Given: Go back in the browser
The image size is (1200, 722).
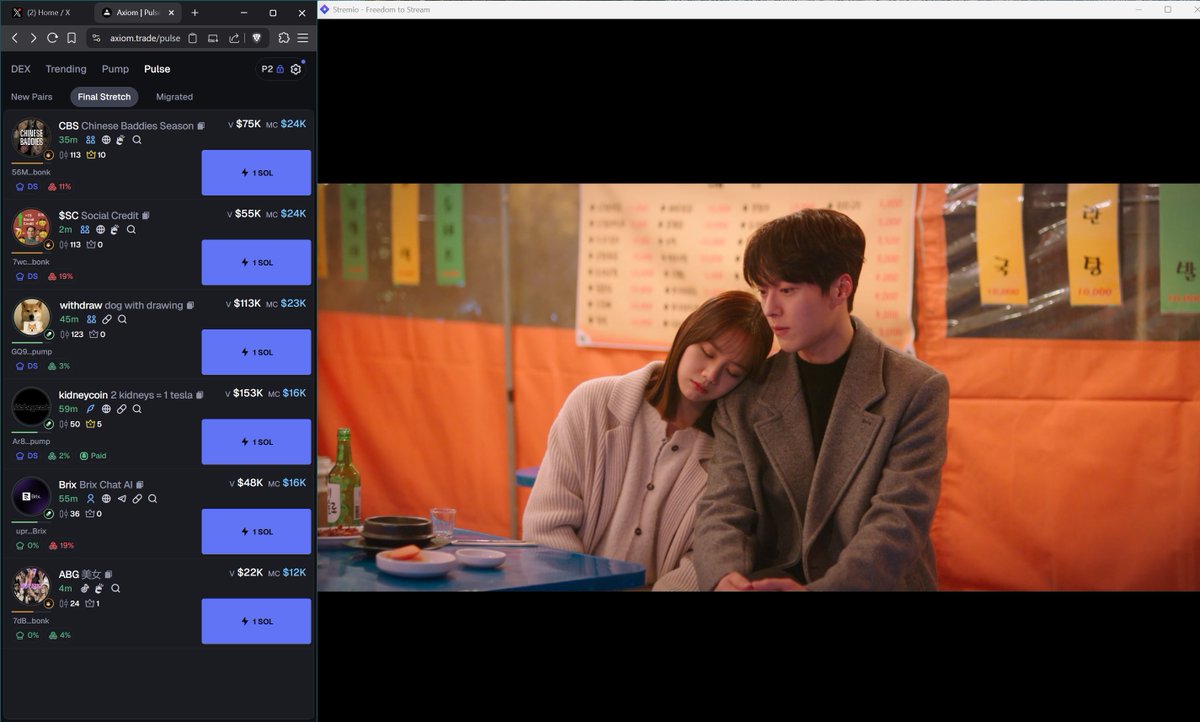Looking at the screenshot, I should [14, 38].
